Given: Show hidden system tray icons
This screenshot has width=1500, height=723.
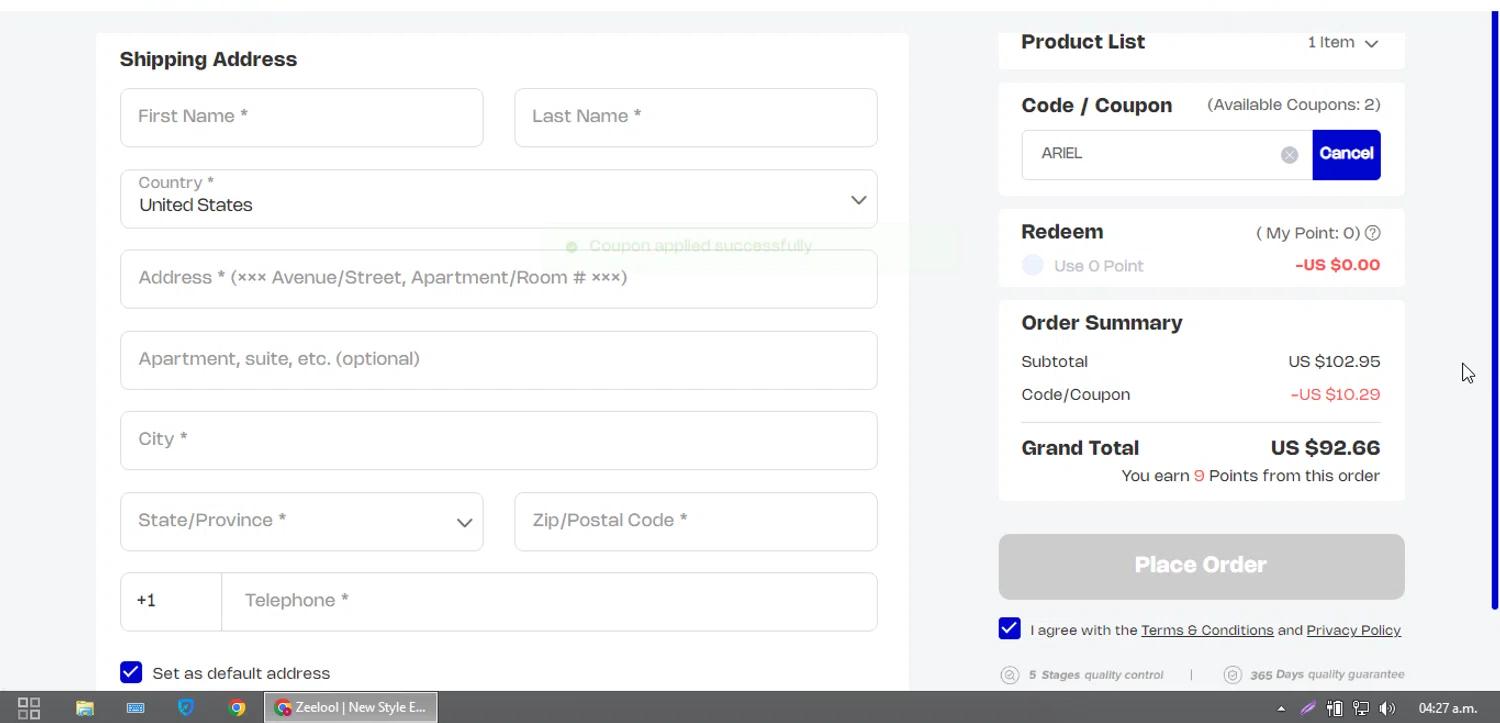Looking at the screenshot, I should point(1281,708).
